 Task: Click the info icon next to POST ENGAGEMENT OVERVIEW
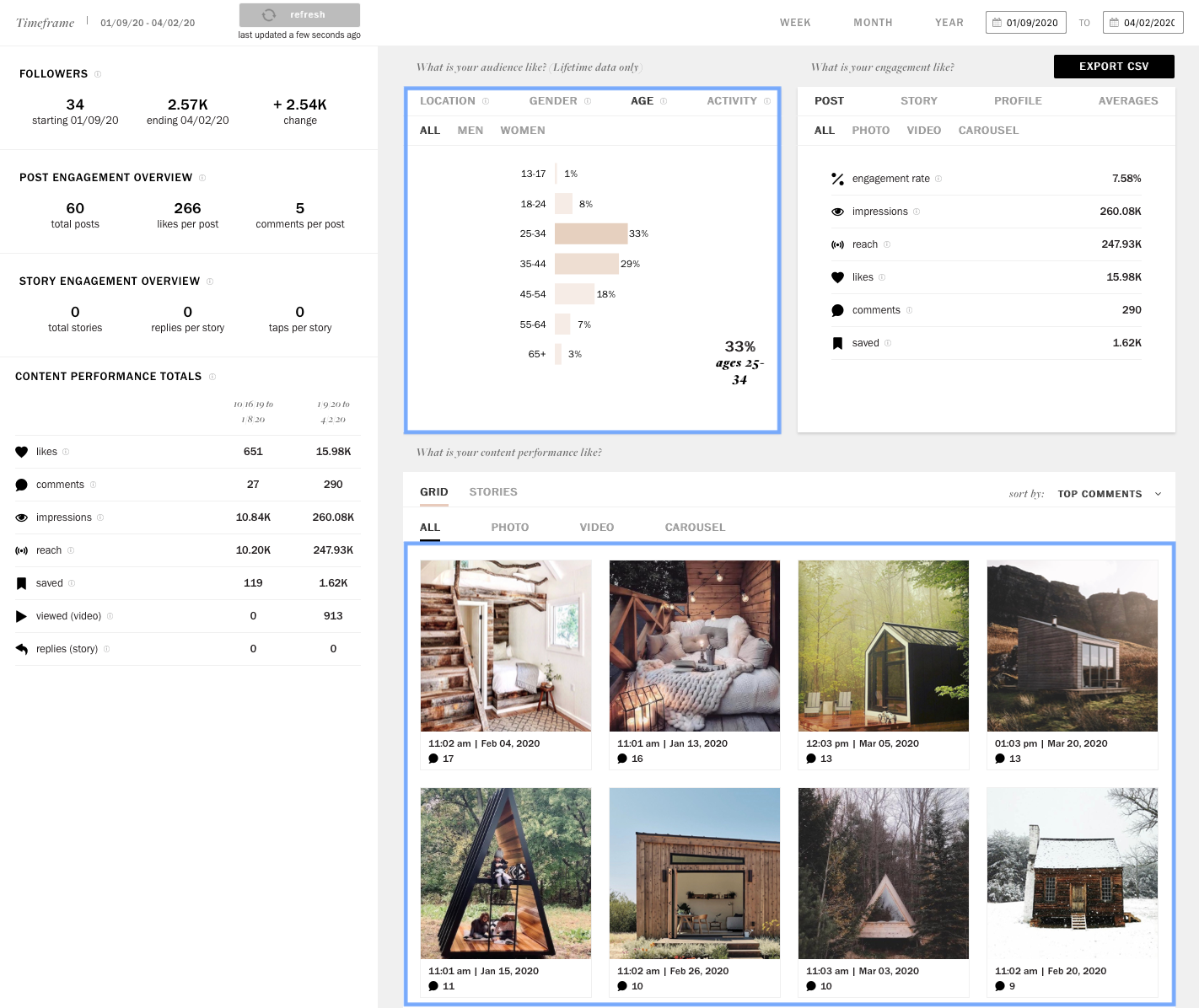coord(202,178)
